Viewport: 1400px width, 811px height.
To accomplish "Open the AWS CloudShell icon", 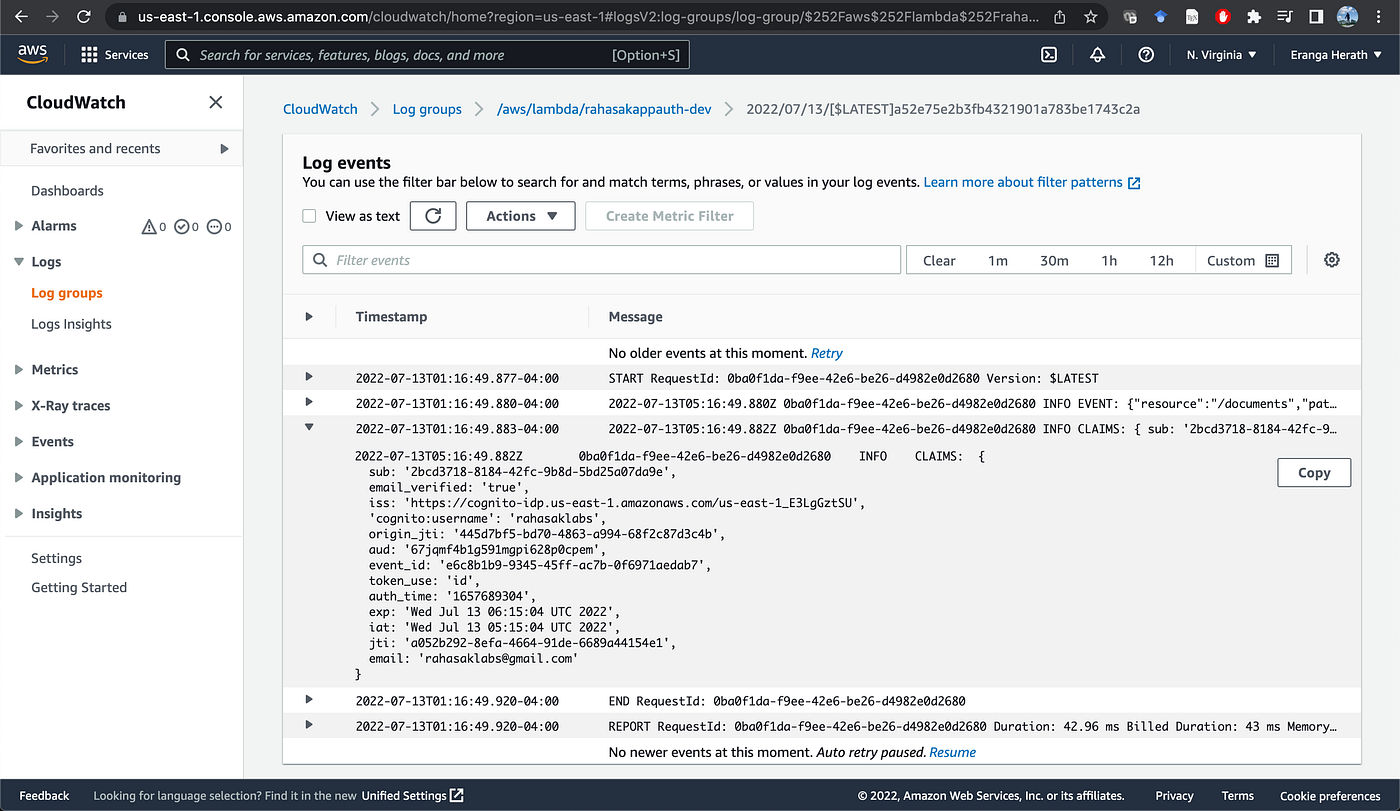I will pyautogui.click(x=1049, y=55).
